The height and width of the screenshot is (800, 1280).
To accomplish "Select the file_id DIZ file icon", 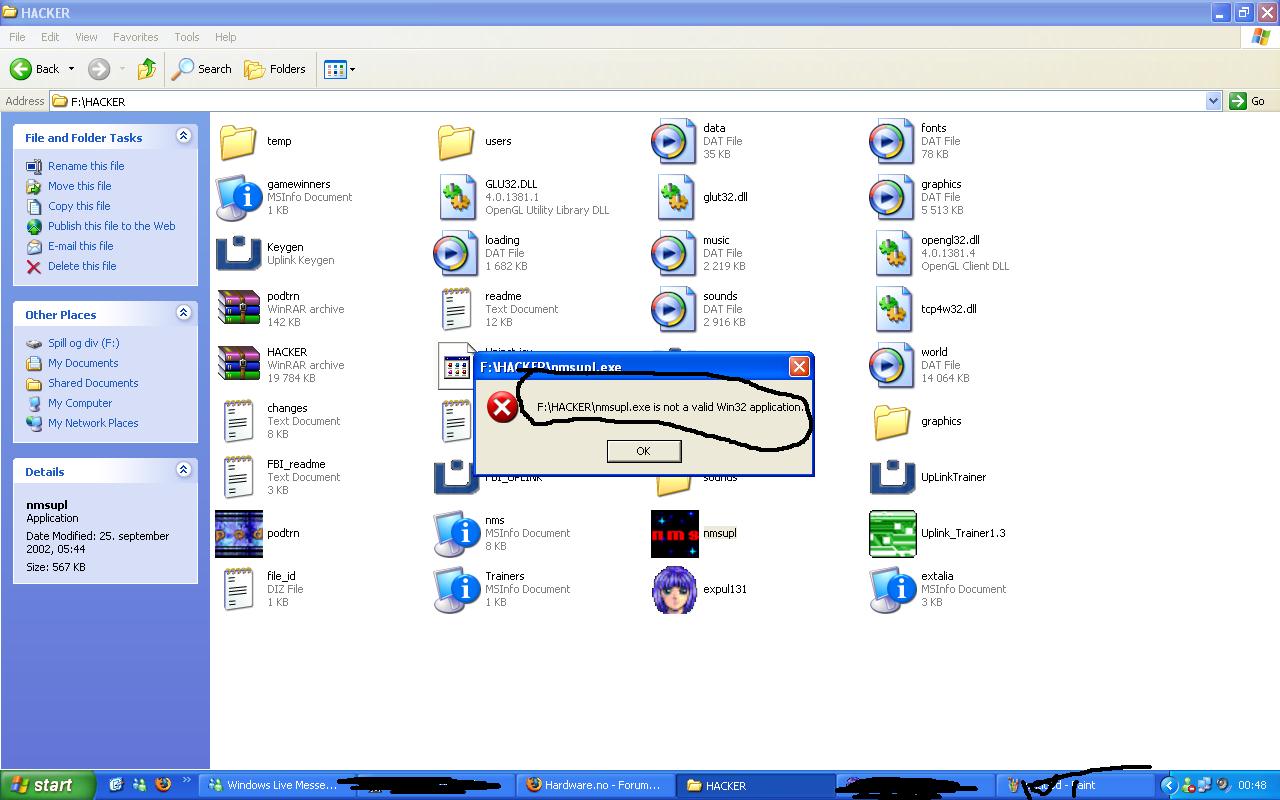I will pos(238,589).
